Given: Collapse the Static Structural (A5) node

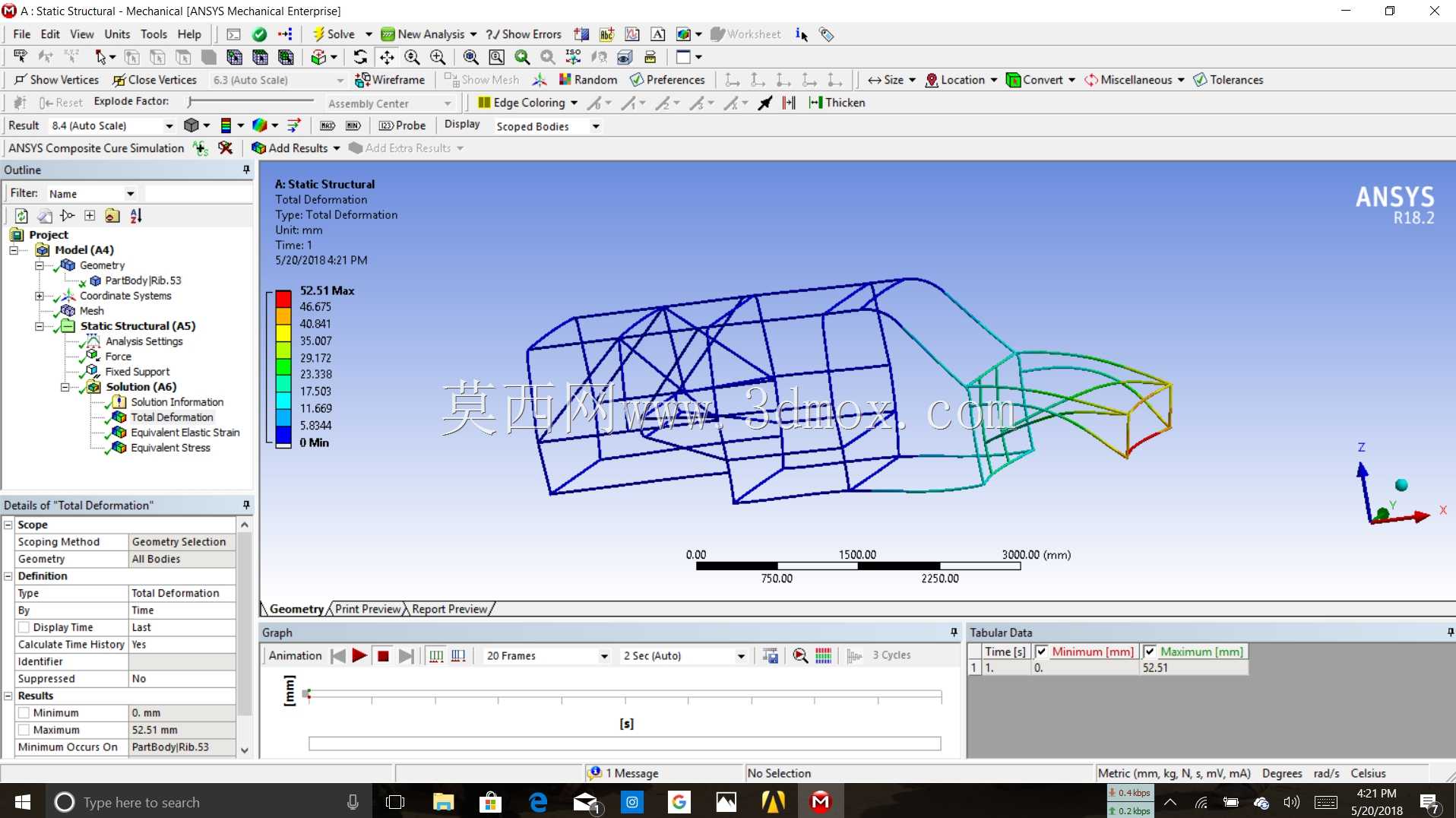Looking at the screenshot, I should click(39, 326).
